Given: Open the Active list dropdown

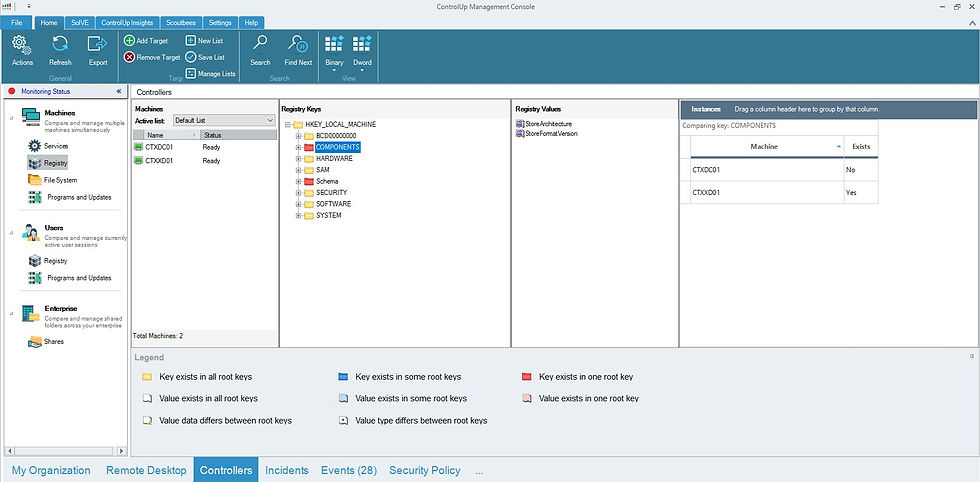Looking at the screenshot, I should tap(271, 120).
